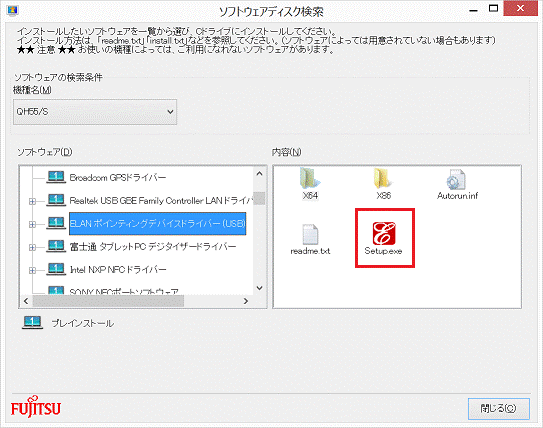Click the Realtek USB GBE LAN driver laptop icon
The width and height of the screenshot is (543, 428).
(56, 200)
